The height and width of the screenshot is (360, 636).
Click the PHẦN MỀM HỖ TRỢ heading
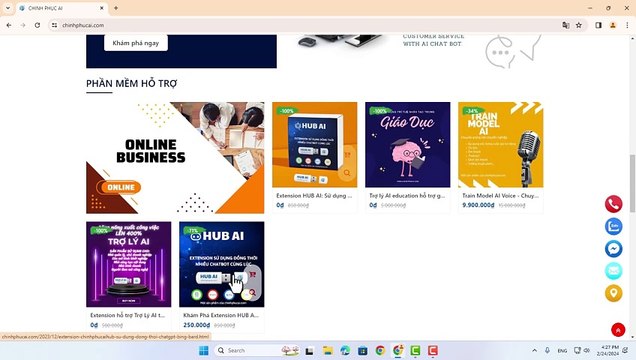point(132,84)
